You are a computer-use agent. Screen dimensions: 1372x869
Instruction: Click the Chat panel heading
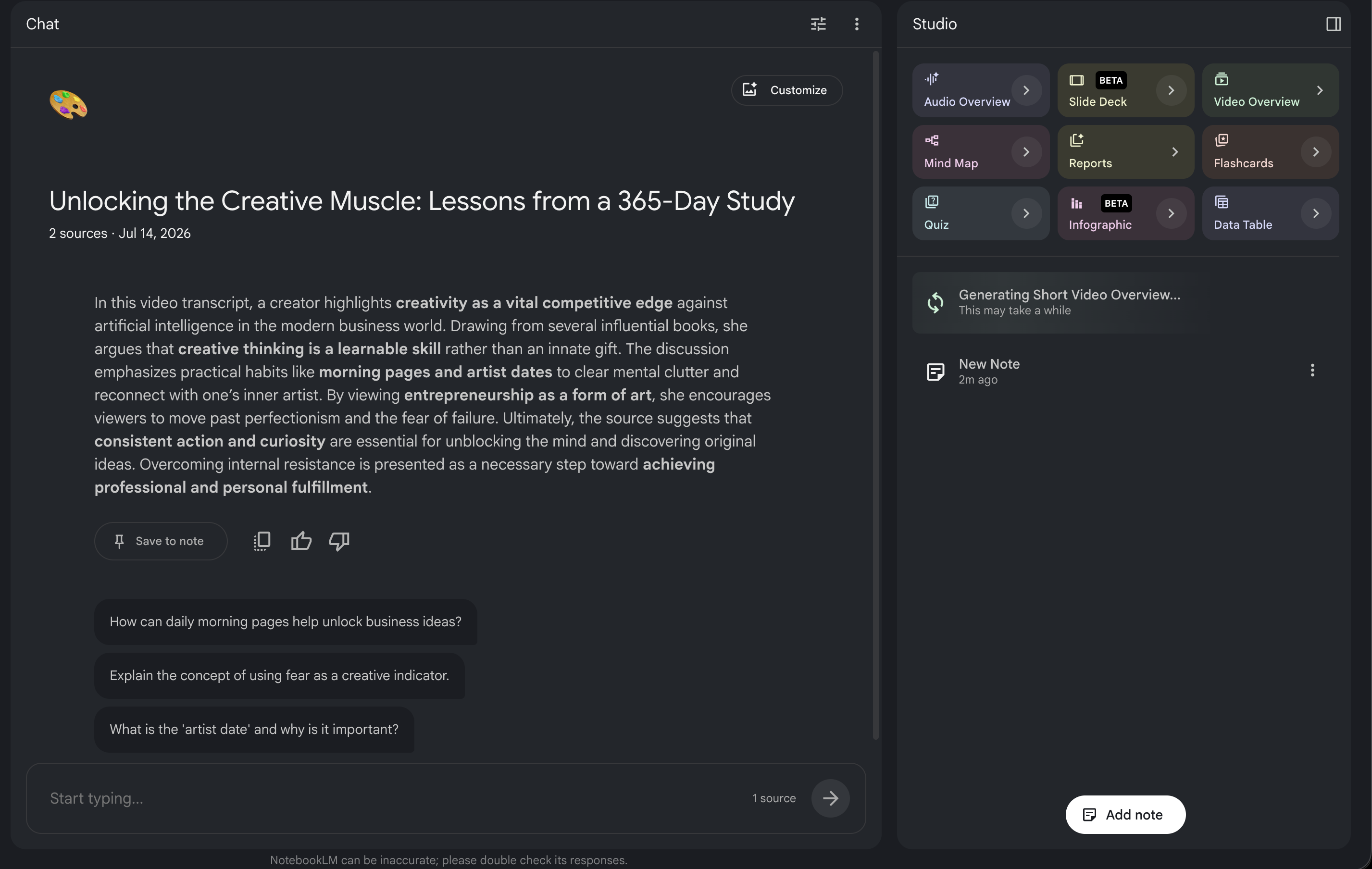coord(42,24)
